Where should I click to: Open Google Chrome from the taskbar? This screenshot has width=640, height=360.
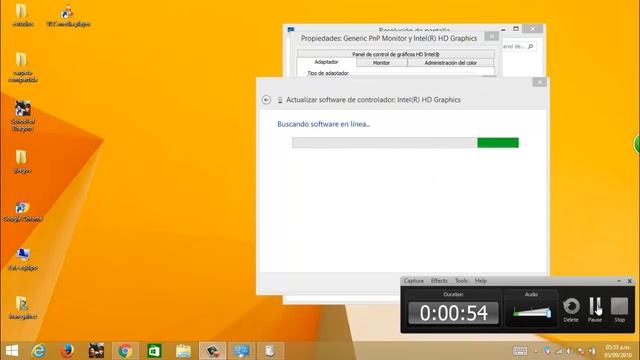click(x=125, y=351)
